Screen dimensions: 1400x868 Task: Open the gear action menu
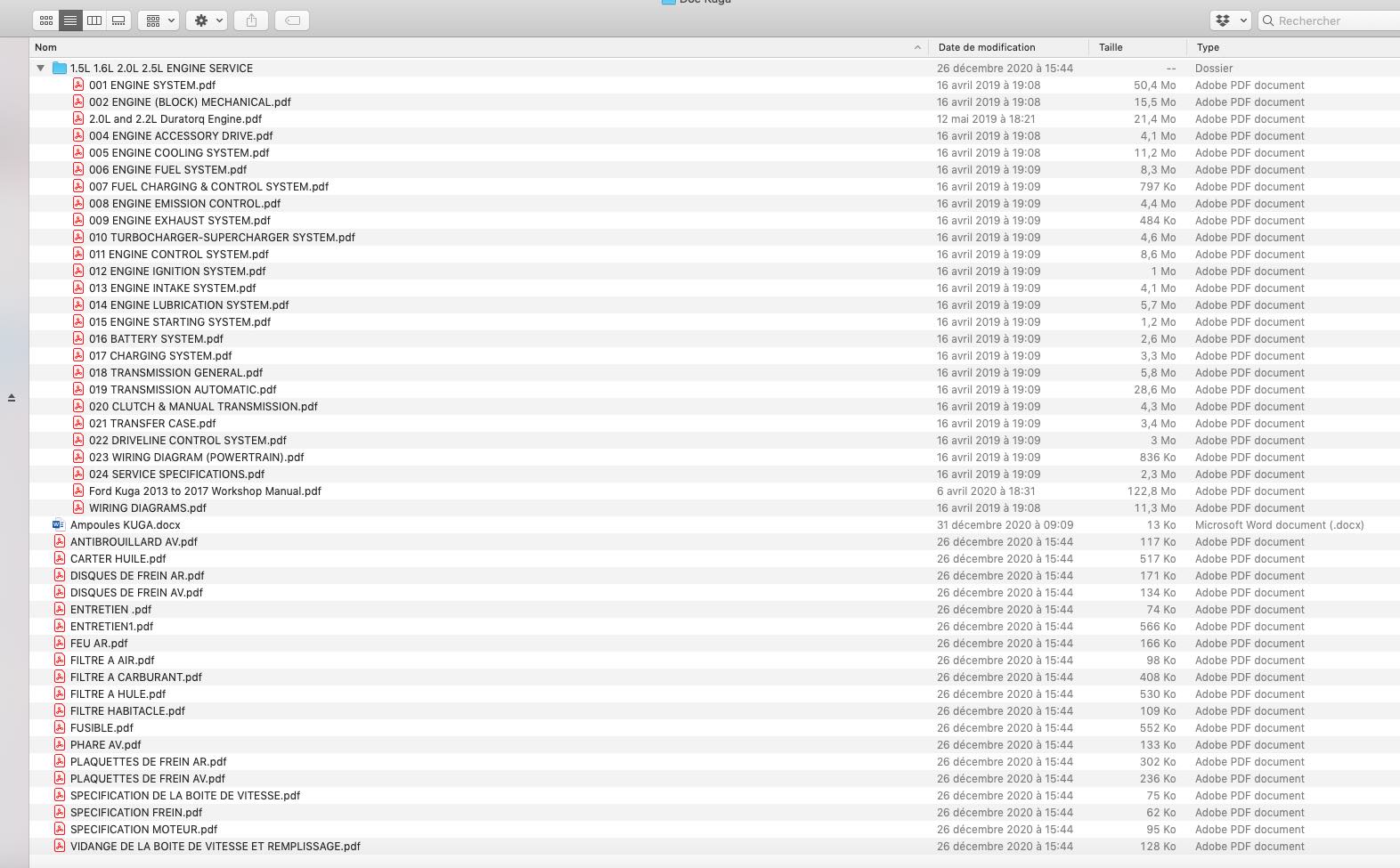click(208, 20)
